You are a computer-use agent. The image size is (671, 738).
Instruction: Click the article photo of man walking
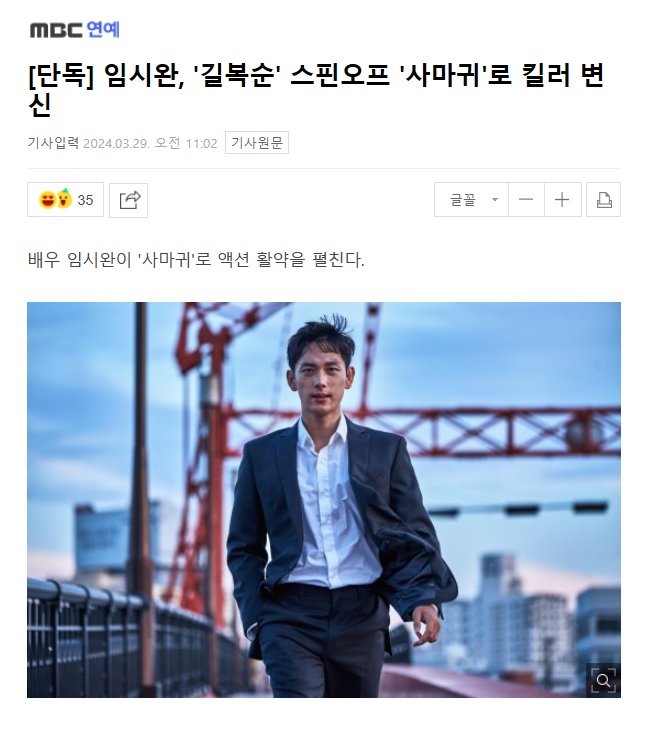324,500
